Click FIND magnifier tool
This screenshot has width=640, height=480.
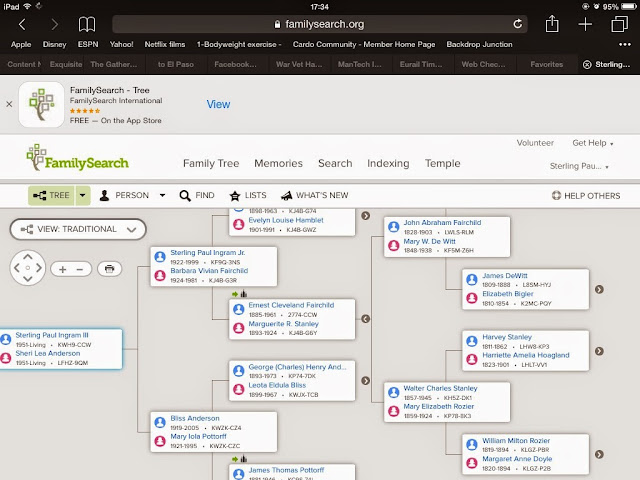click(x=197, y=196)
